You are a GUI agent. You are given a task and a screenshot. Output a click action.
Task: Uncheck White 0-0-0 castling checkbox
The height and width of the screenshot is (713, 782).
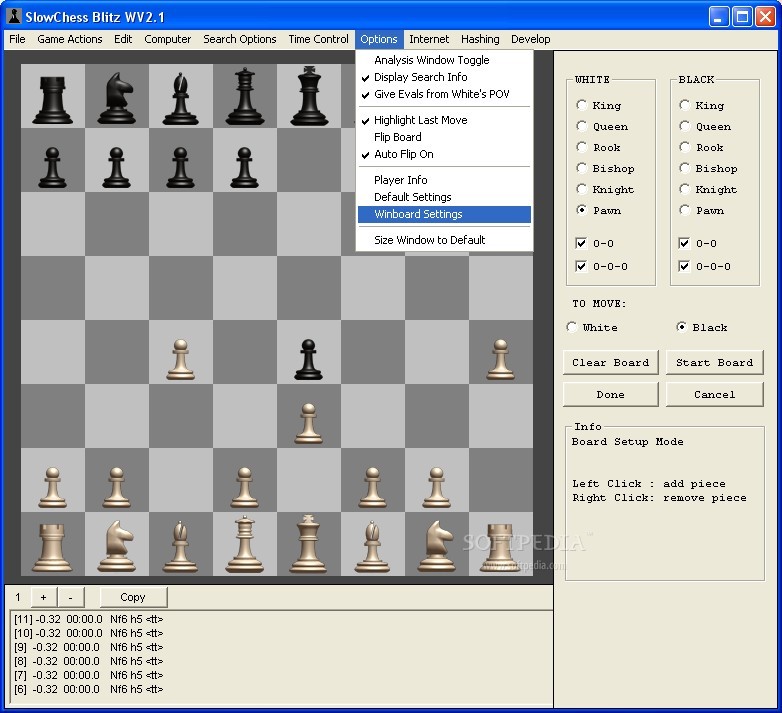pos(581,266)
